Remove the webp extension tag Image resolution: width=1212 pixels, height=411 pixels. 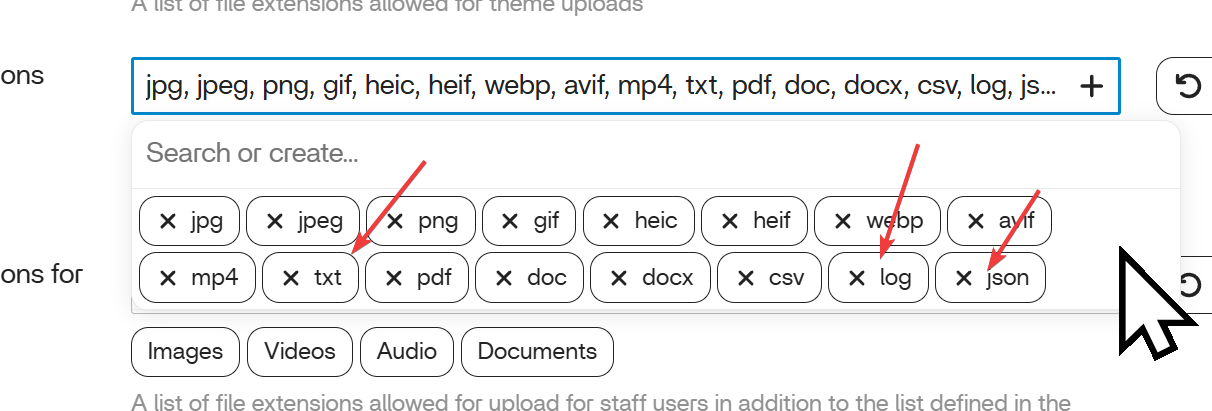click(843, 221)
